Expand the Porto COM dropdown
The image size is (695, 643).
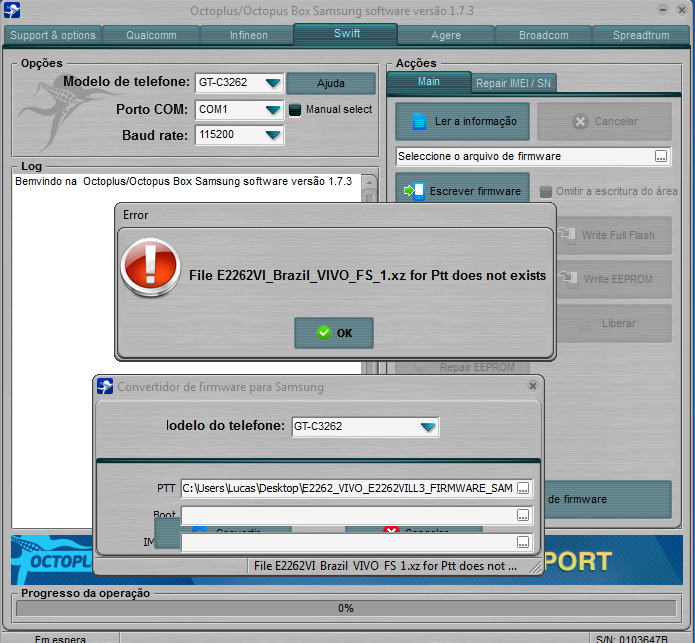tap(273, 109)
